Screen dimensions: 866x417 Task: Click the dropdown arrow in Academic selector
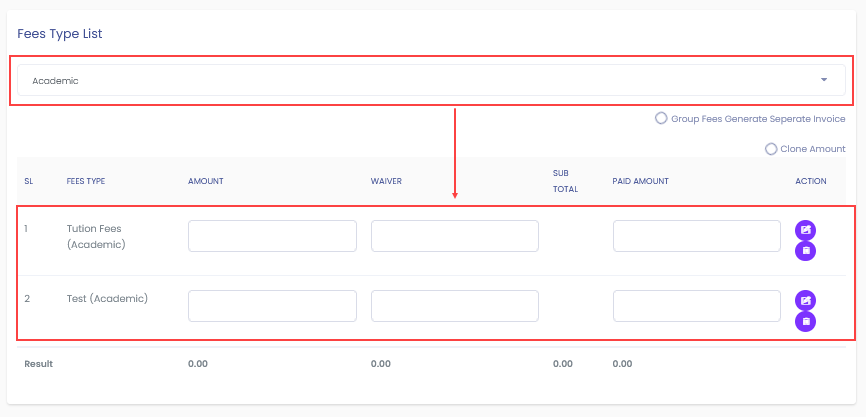click(x=824, y=80)
